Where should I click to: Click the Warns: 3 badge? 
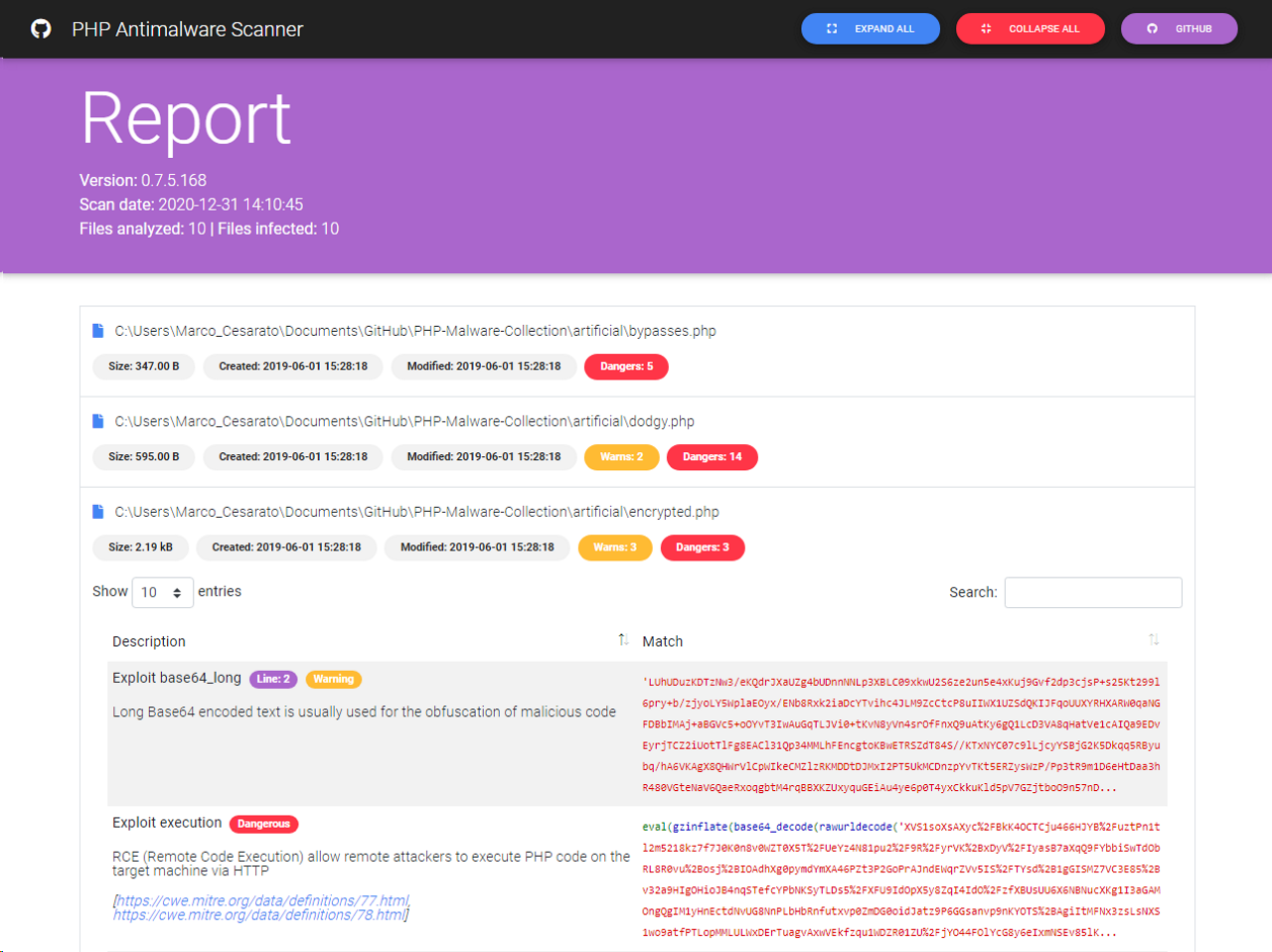[615, 548]
